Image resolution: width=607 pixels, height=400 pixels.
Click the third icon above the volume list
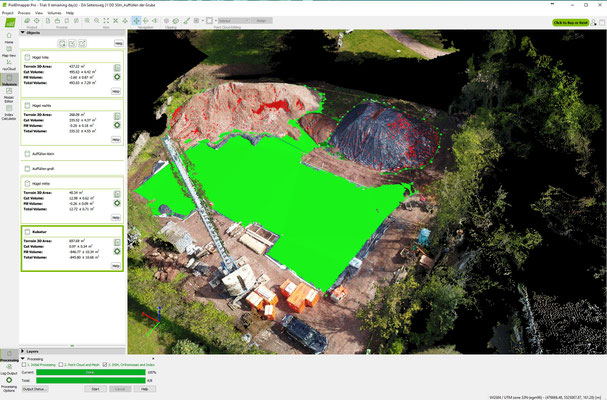pyautogui.click(x=82, y=43)
